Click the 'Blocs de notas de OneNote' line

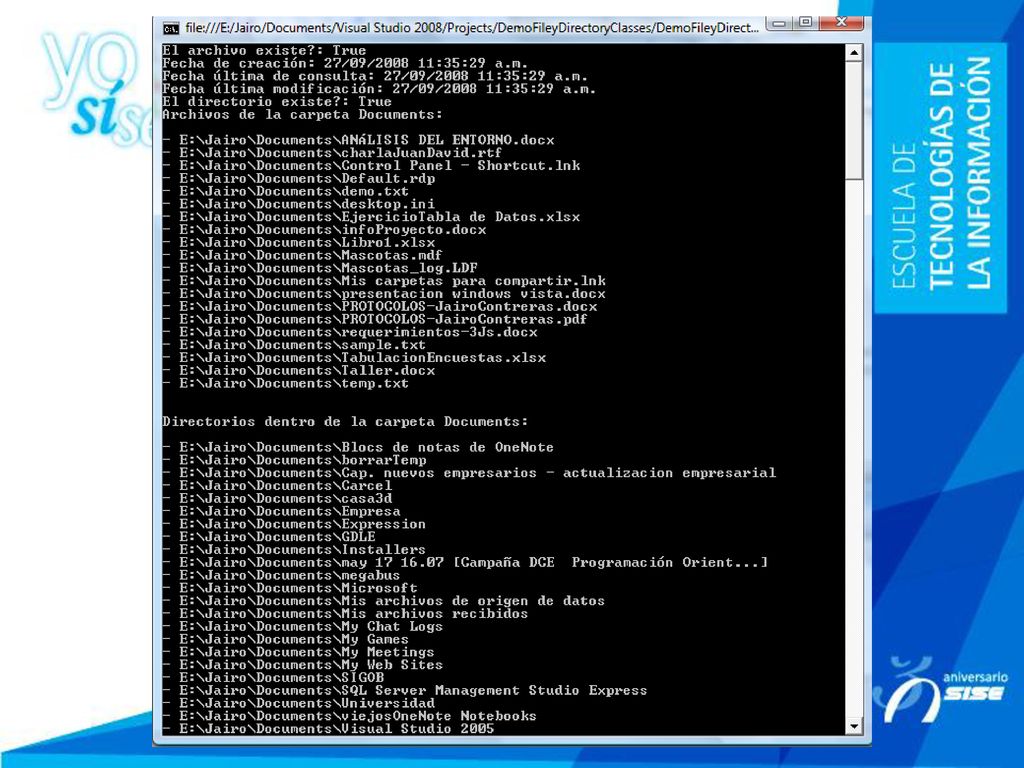[359, 447]
